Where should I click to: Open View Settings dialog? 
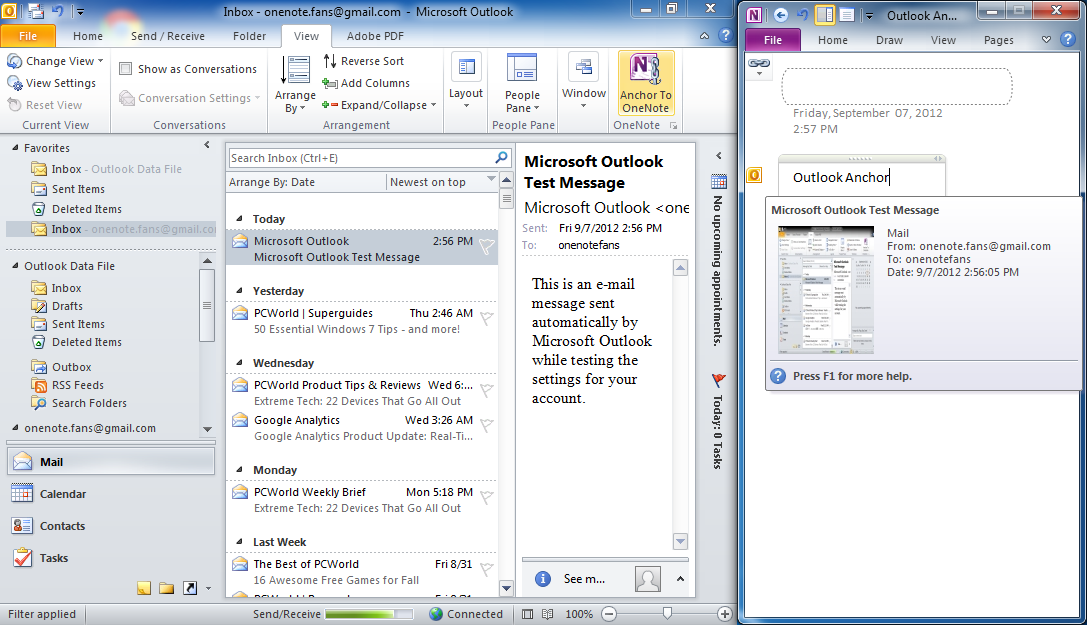tap(52, 83)
